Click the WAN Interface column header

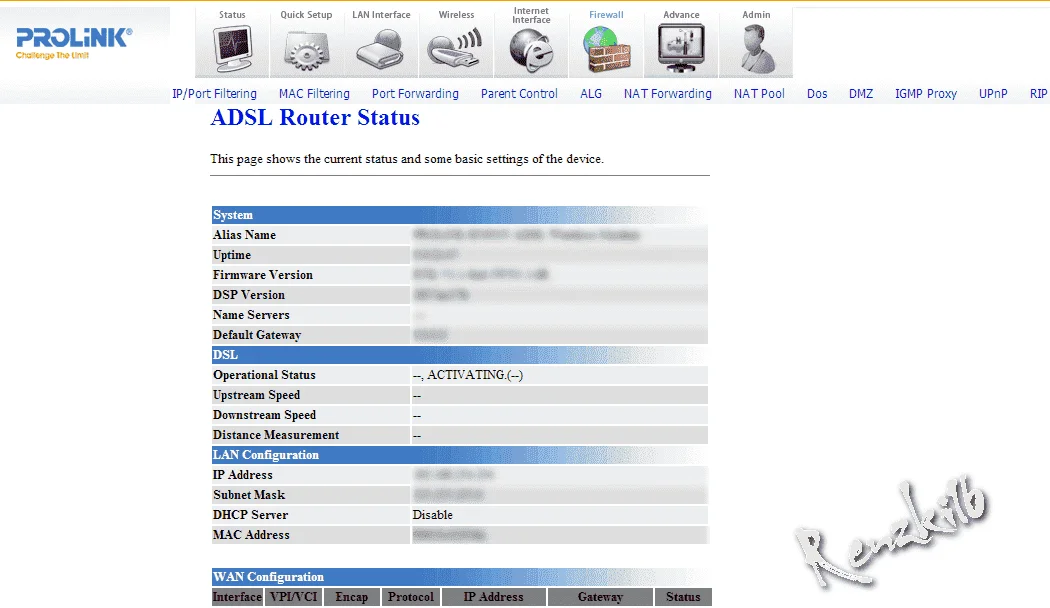[237, 597]
